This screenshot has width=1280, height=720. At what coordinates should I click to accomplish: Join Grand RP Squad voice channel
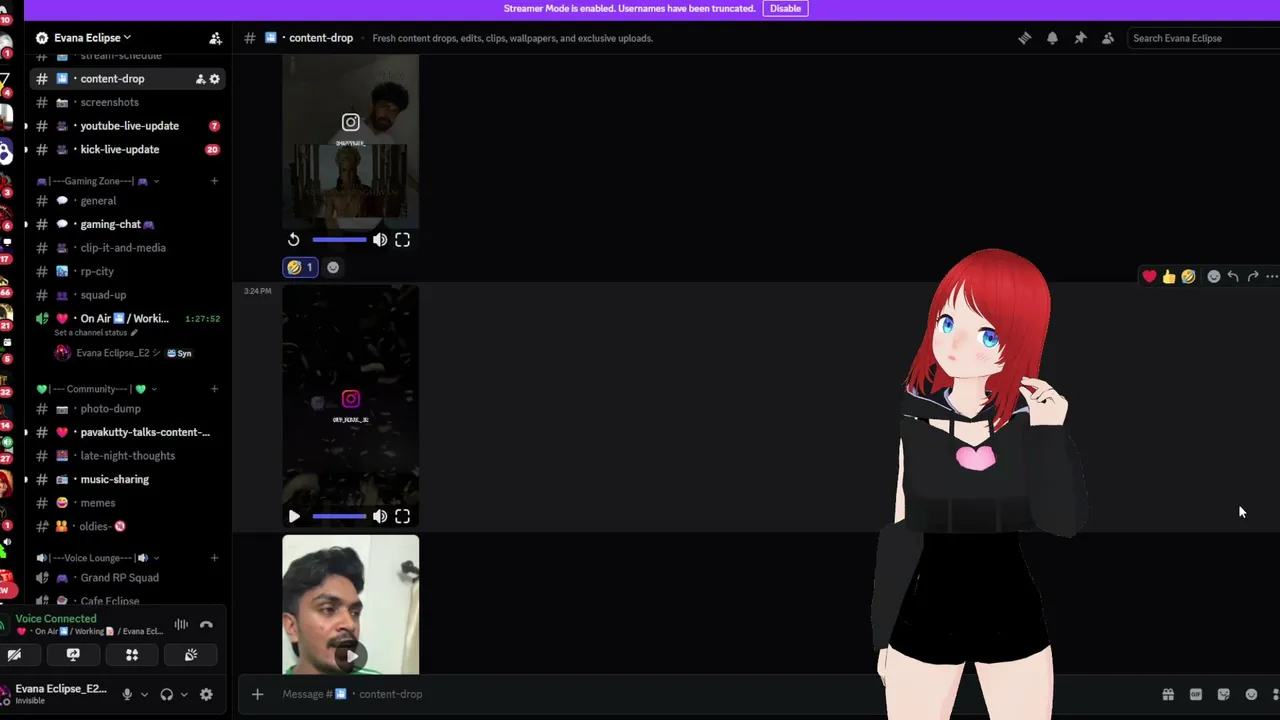point(119,578)
